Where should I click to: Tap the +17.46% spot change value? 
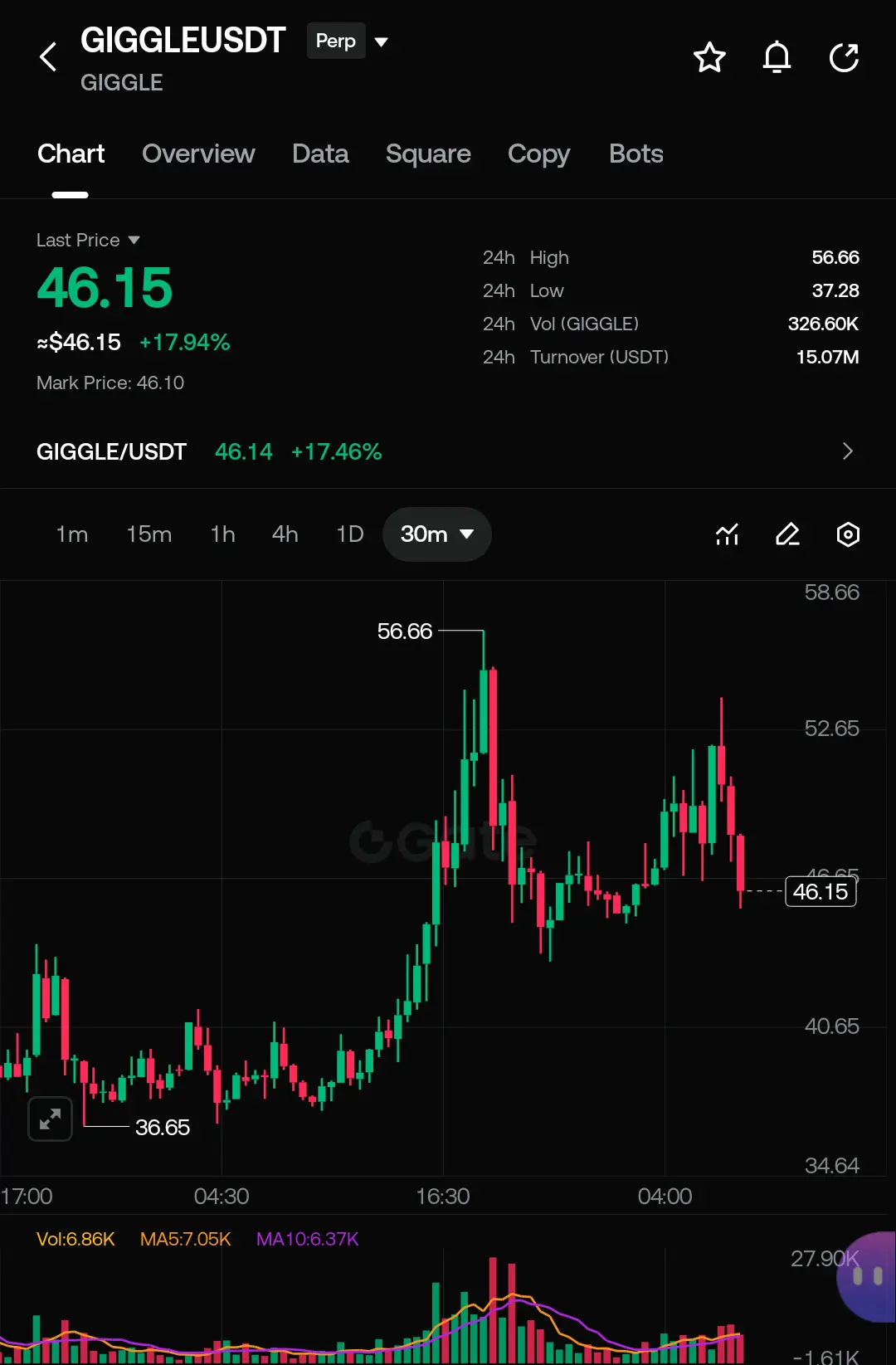tap(336, 451)
